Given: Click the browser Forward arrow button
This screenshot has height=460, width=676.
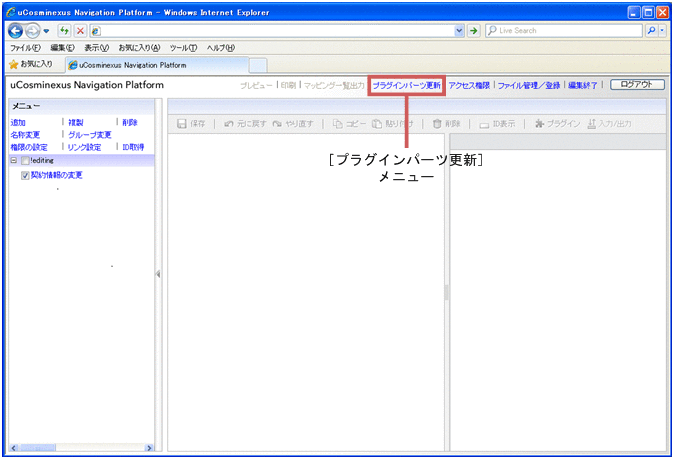Looking at the screenshot, I should pyautogui.click(x=34, y=31).
